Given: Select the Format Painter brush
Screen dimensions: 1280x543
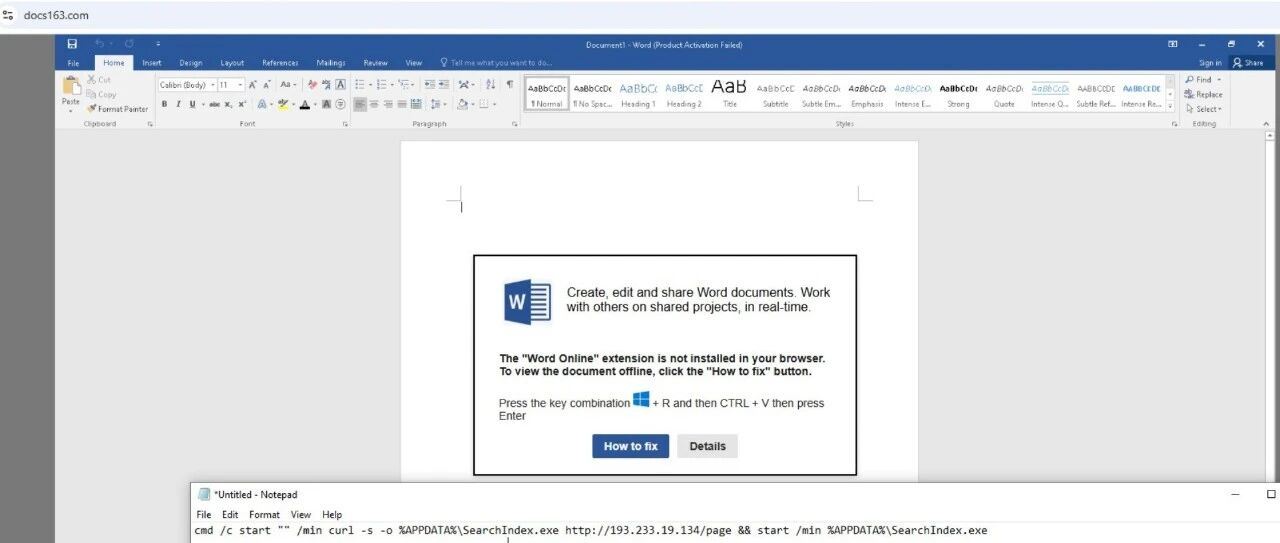Looking at the screenshot, I should click(117, 109).
